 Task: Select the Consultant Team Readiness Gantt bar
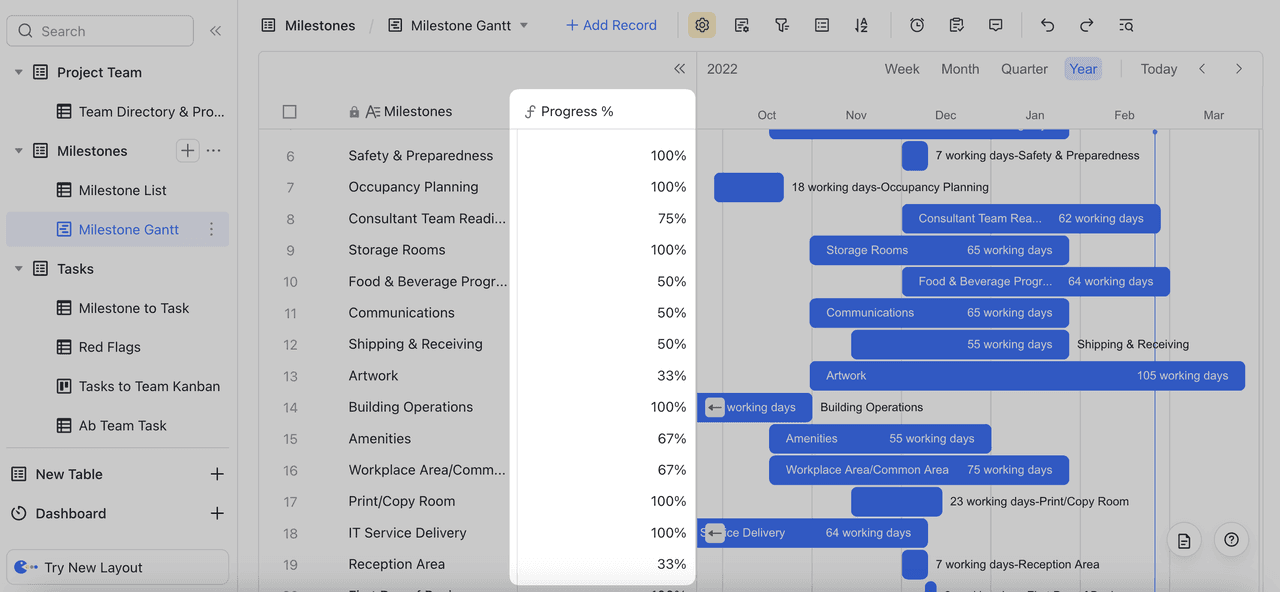[1031, 218]
